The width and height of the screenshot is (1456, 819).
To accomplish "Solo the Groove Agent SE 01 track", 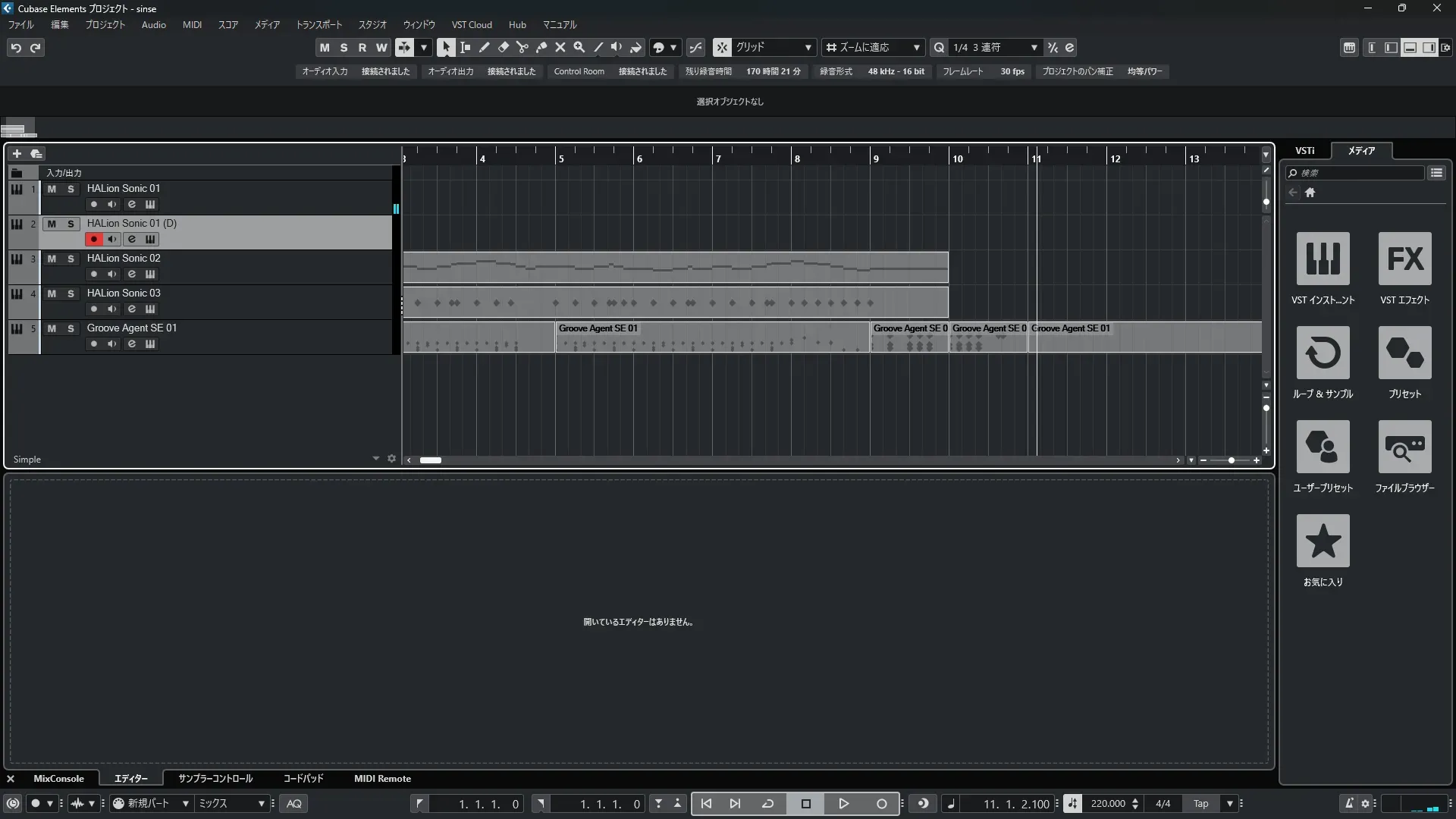I will 71,328.
